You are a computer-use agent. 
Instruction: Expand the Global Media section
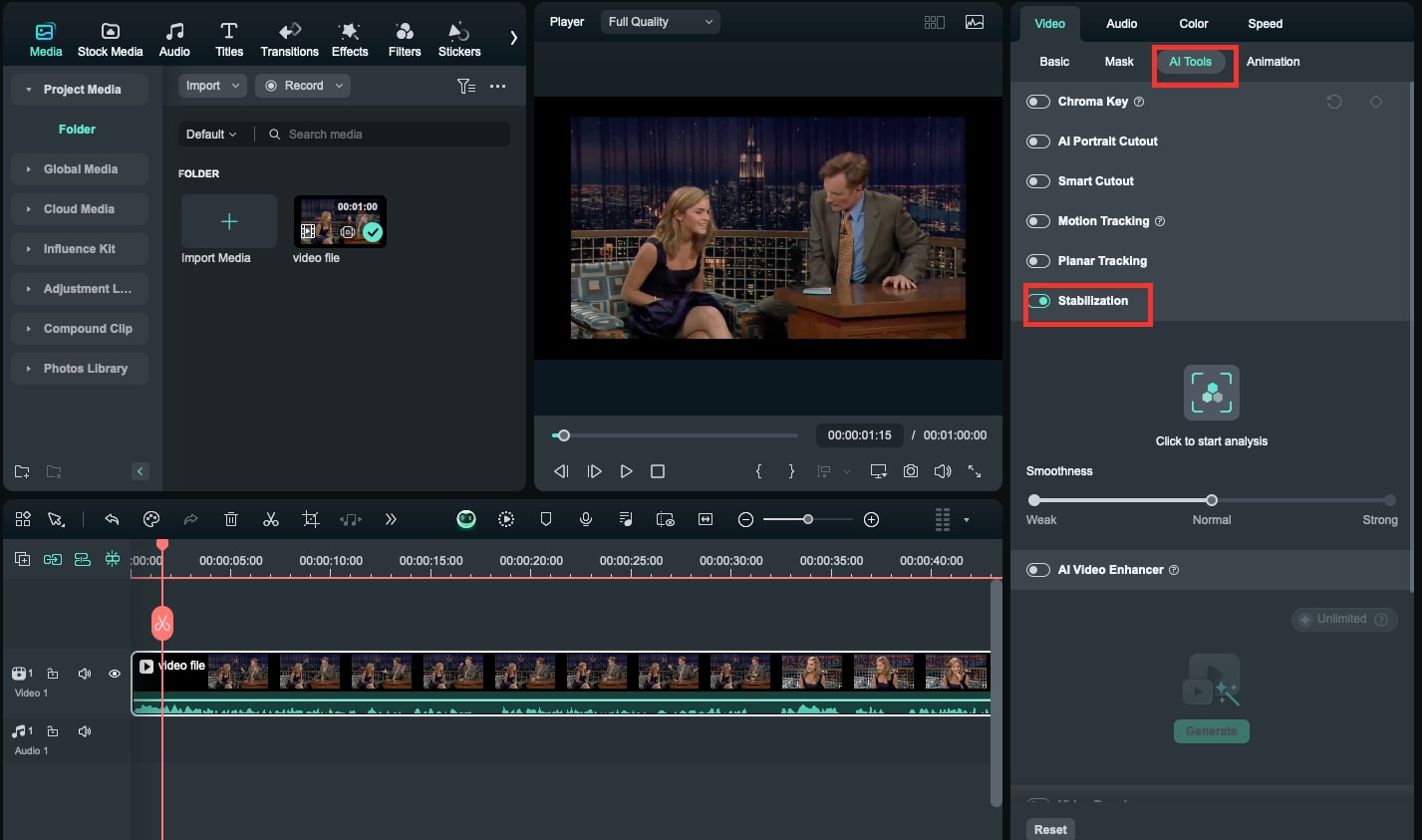80,169
